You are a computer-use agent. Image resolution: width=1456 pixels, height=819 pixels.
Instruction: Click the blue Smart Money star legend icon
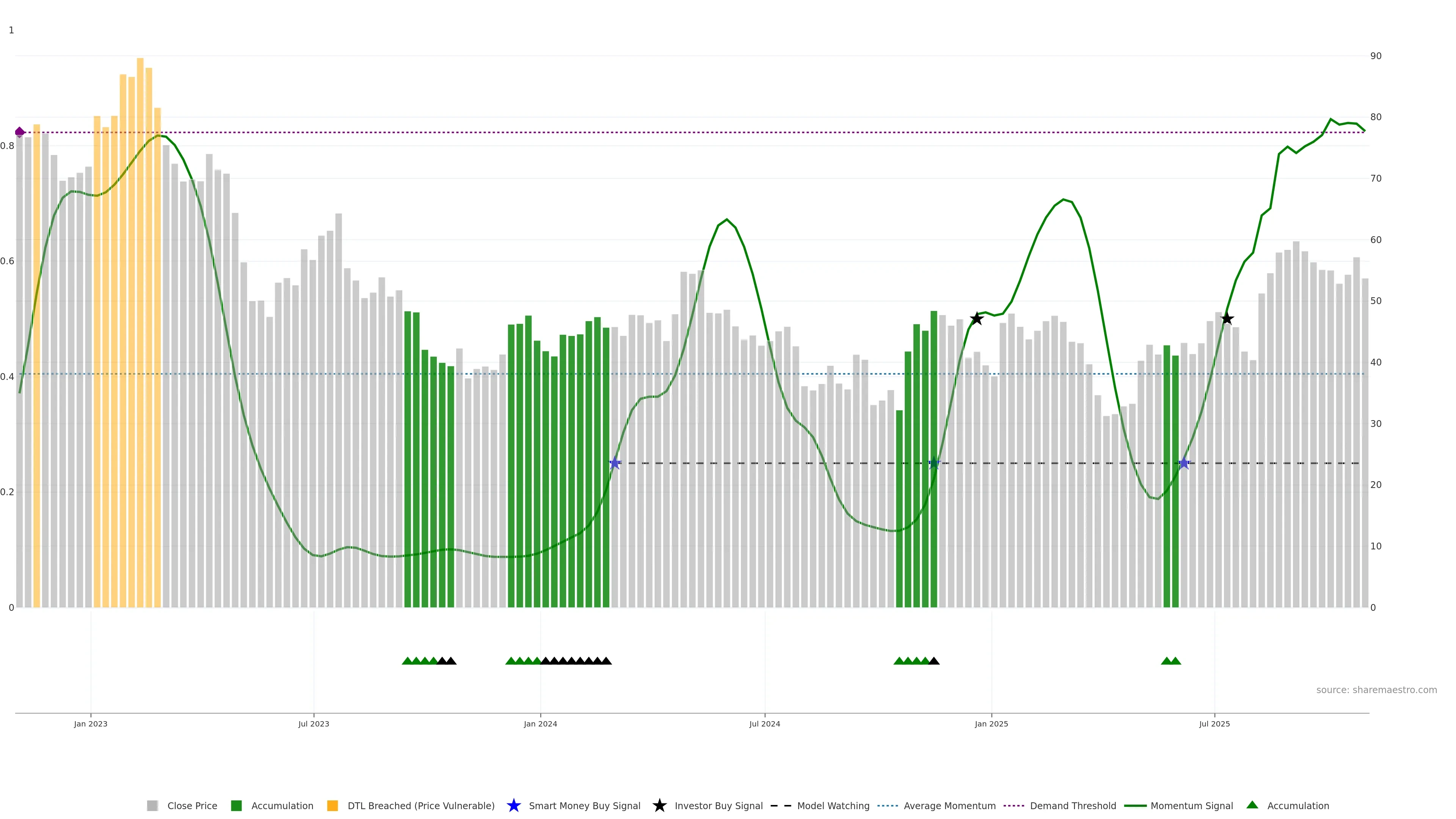point(513,805)
